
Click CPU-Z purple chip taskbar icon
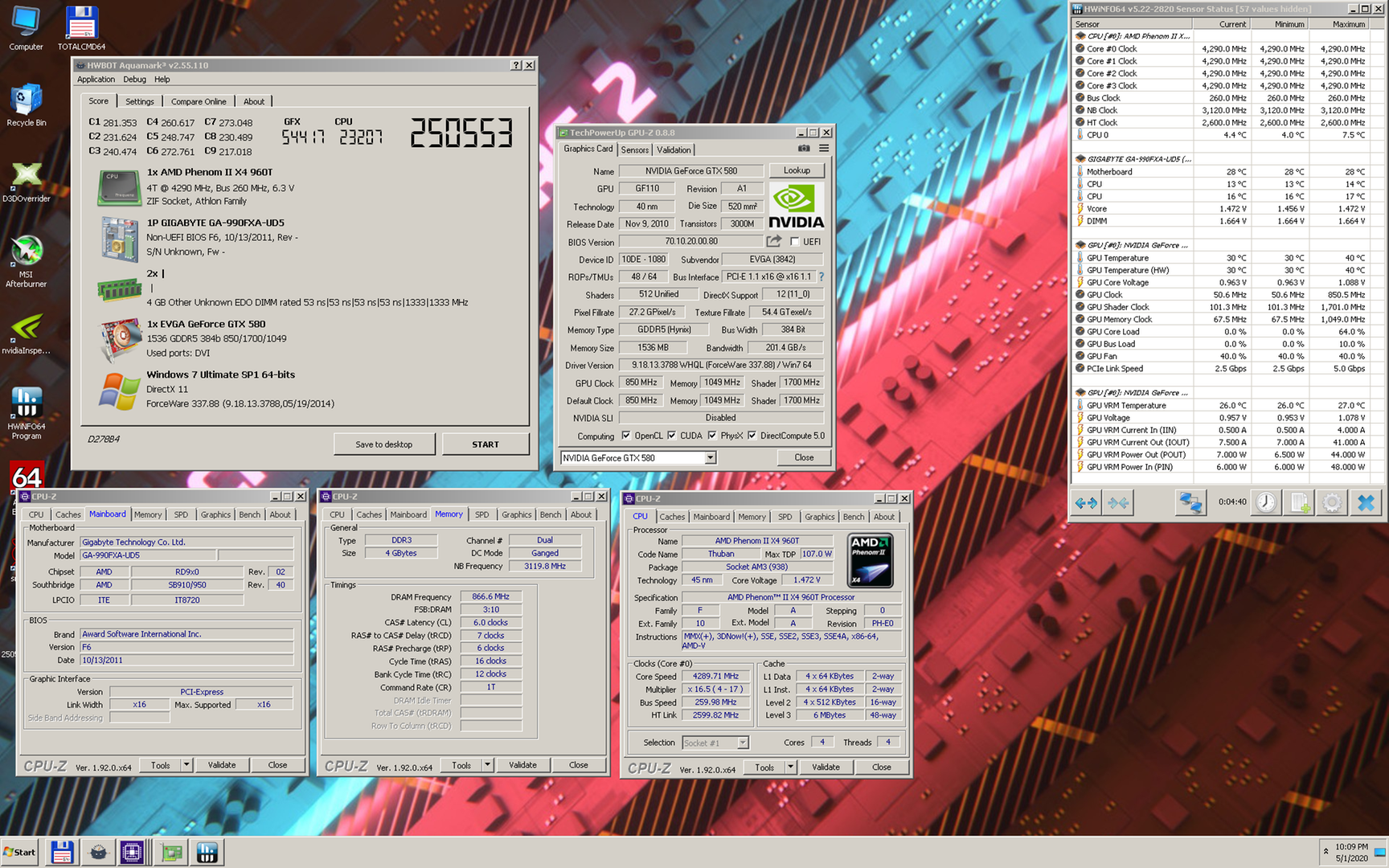click(132, 852)
